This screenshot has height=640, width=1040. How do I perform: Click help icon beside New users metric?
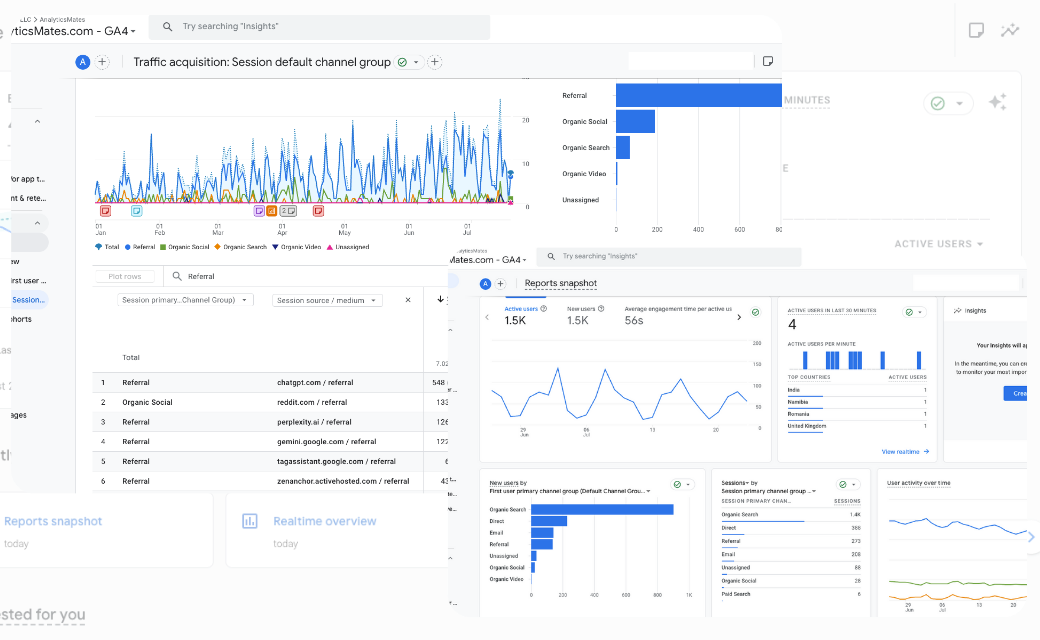(x=601, y=308)
